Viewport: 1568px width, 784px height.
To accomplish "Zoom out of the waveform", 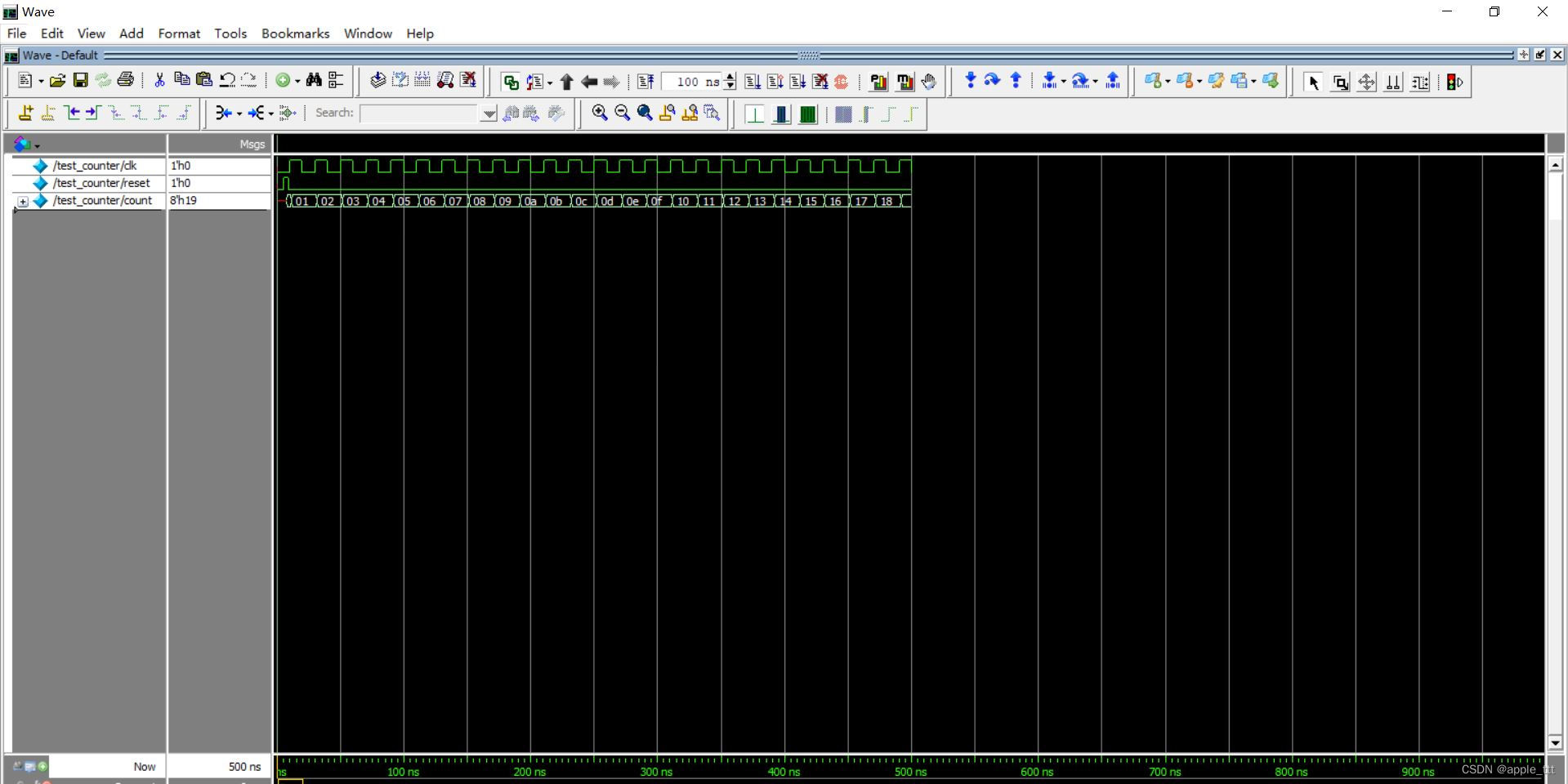I will click(x=622, y=113).
